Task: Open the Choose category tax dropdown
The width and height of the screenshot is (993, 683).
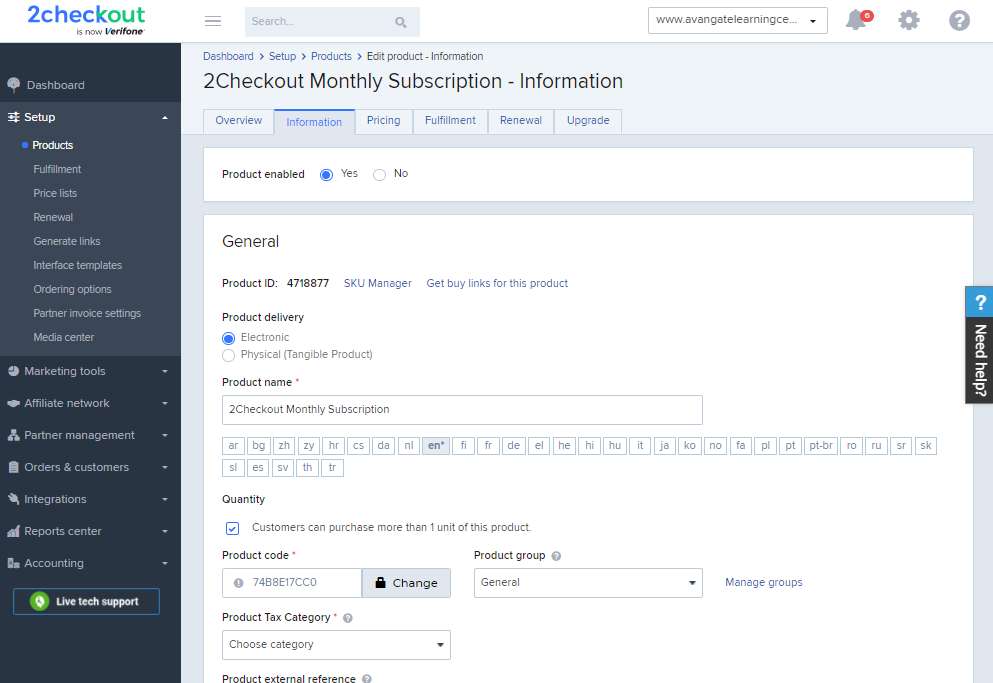Action: 336,645
